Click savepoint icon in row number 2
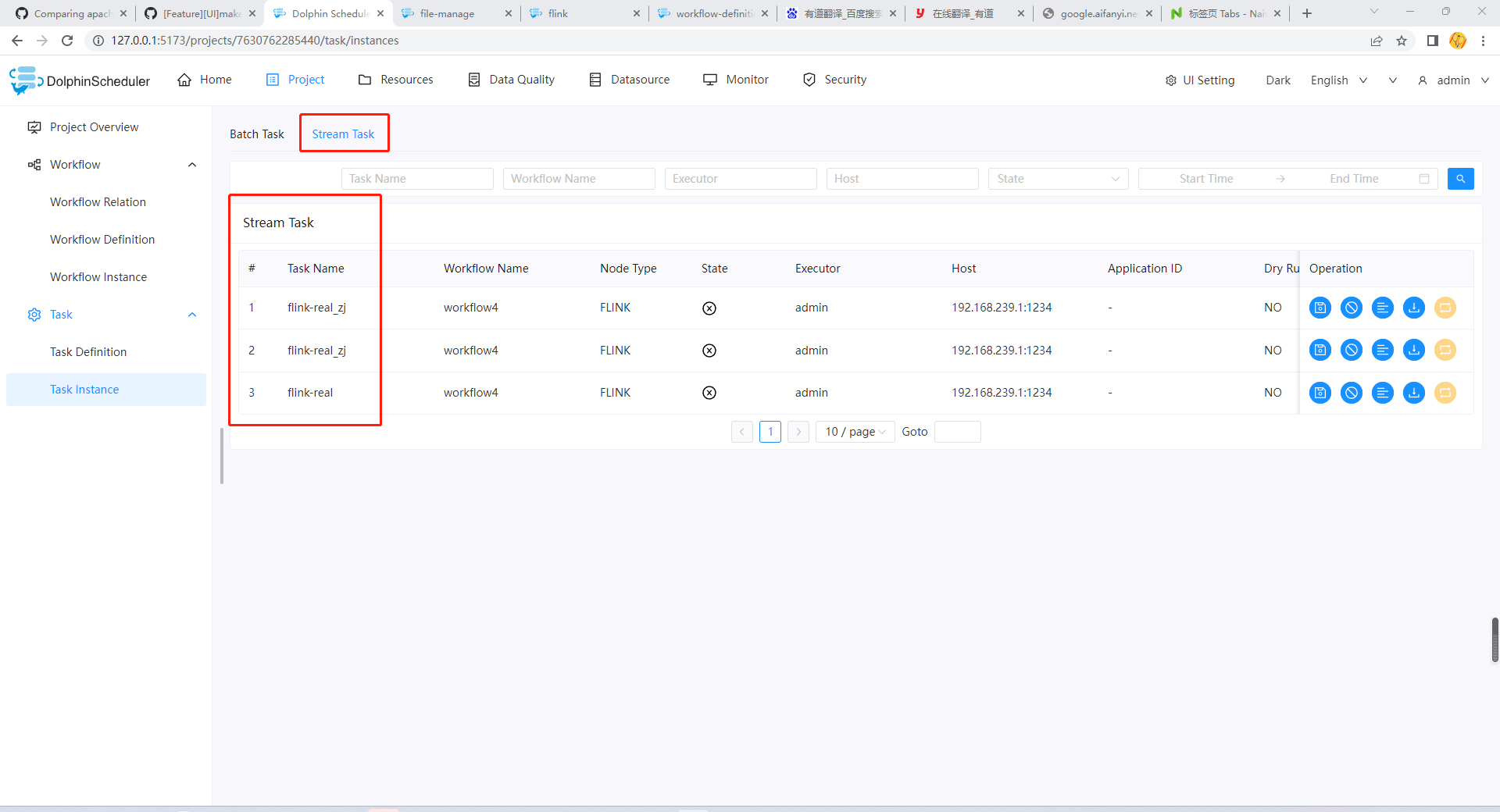The height and width of the screenshot is (812, 1500). pos(1320,350)
